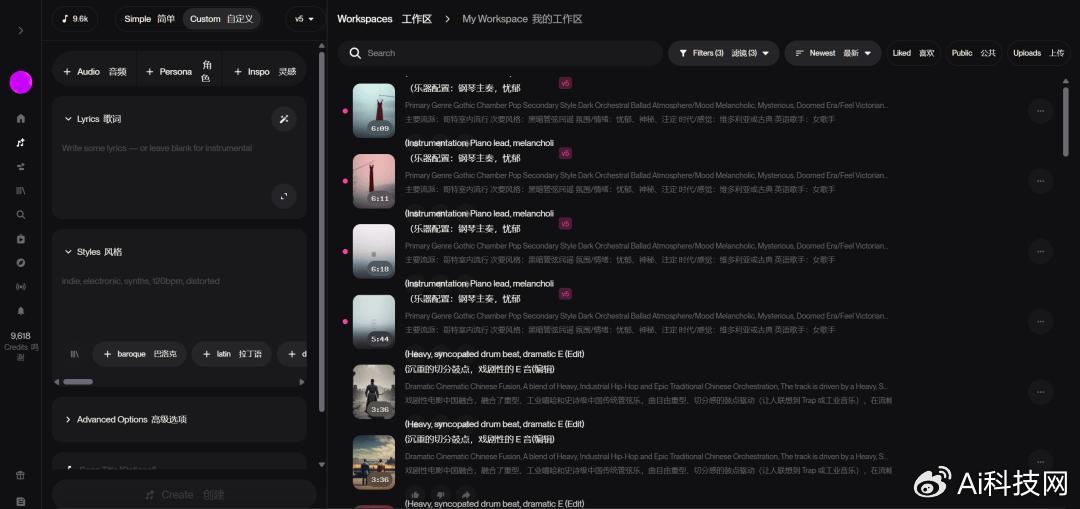This screenshot has width=1080, height=509.
Task: Open the Newest sort dropdown
Action: (833, 53)
